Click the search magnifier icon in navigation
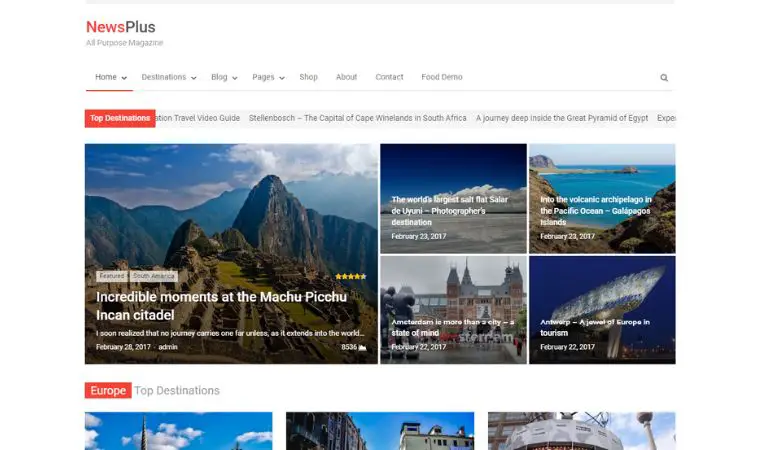 664,78
